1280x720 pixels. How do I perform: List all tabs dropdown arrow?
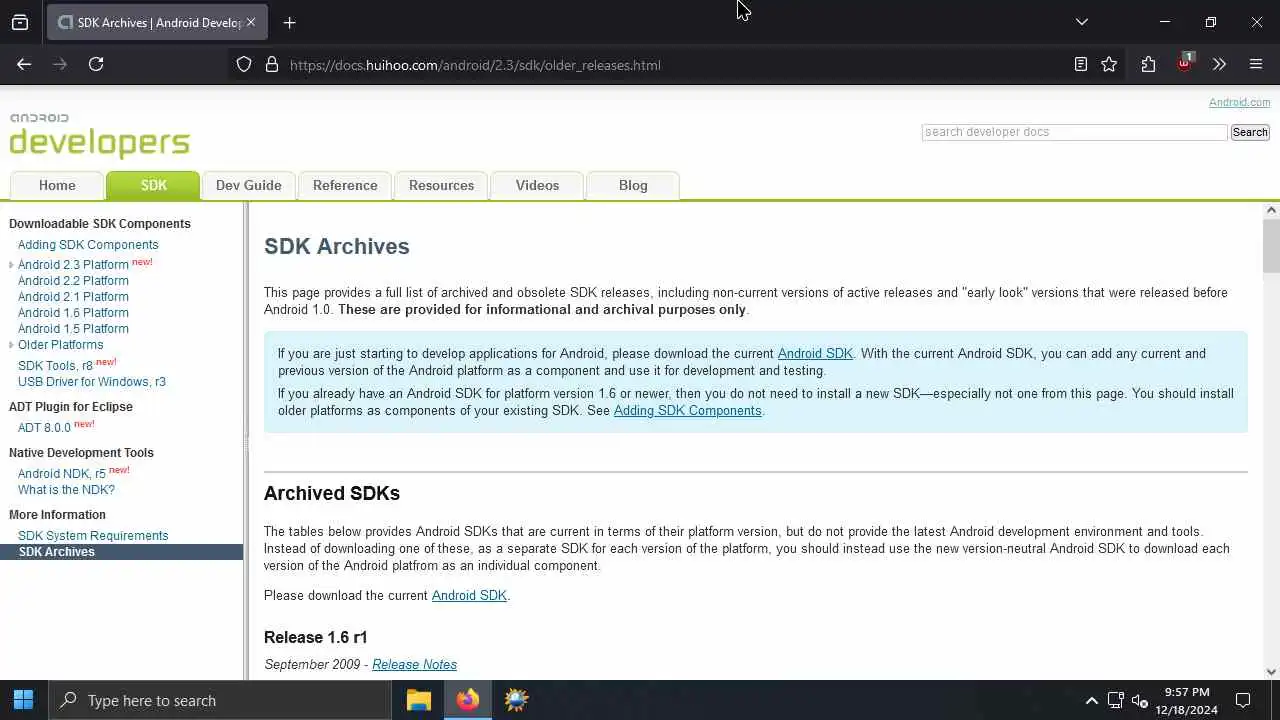click(1082, 22)
